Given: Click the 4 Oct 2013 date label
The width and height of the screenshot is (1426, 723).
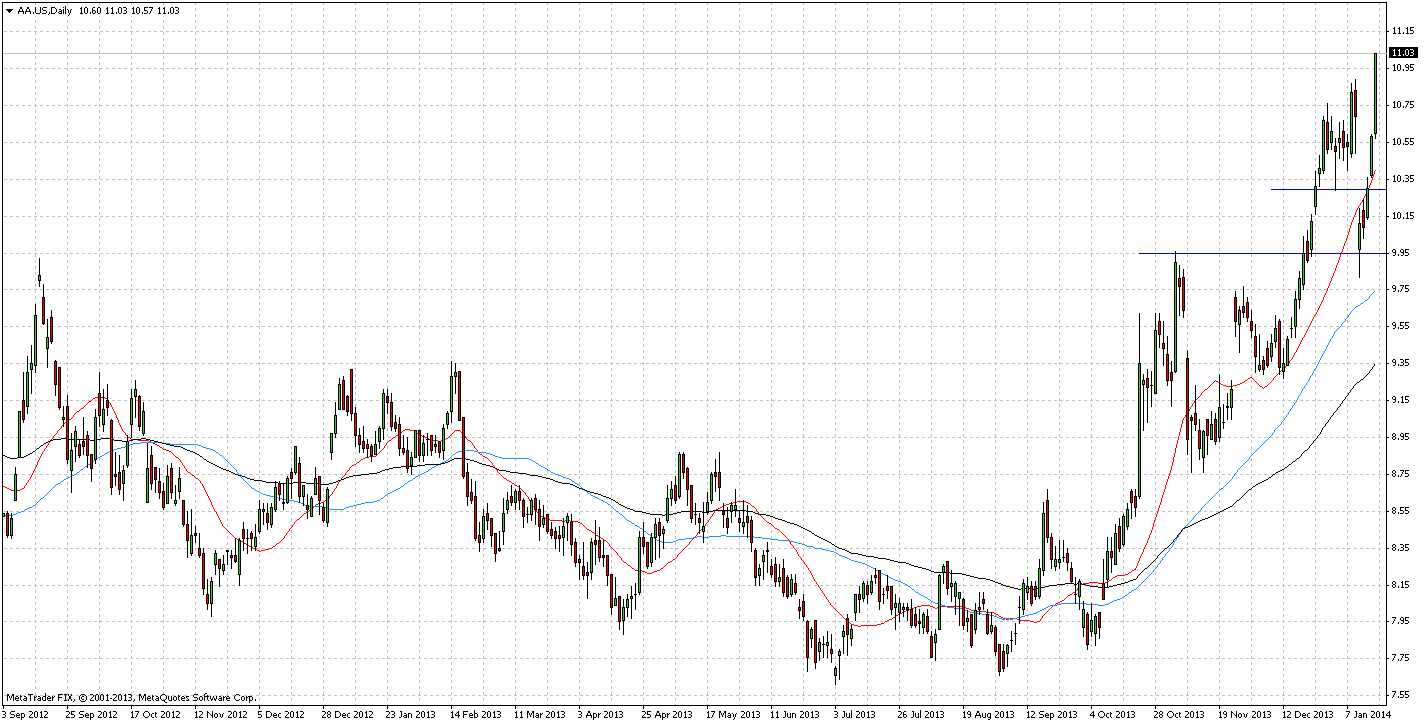Looking at the screenshot, I should coord(1113,715).
